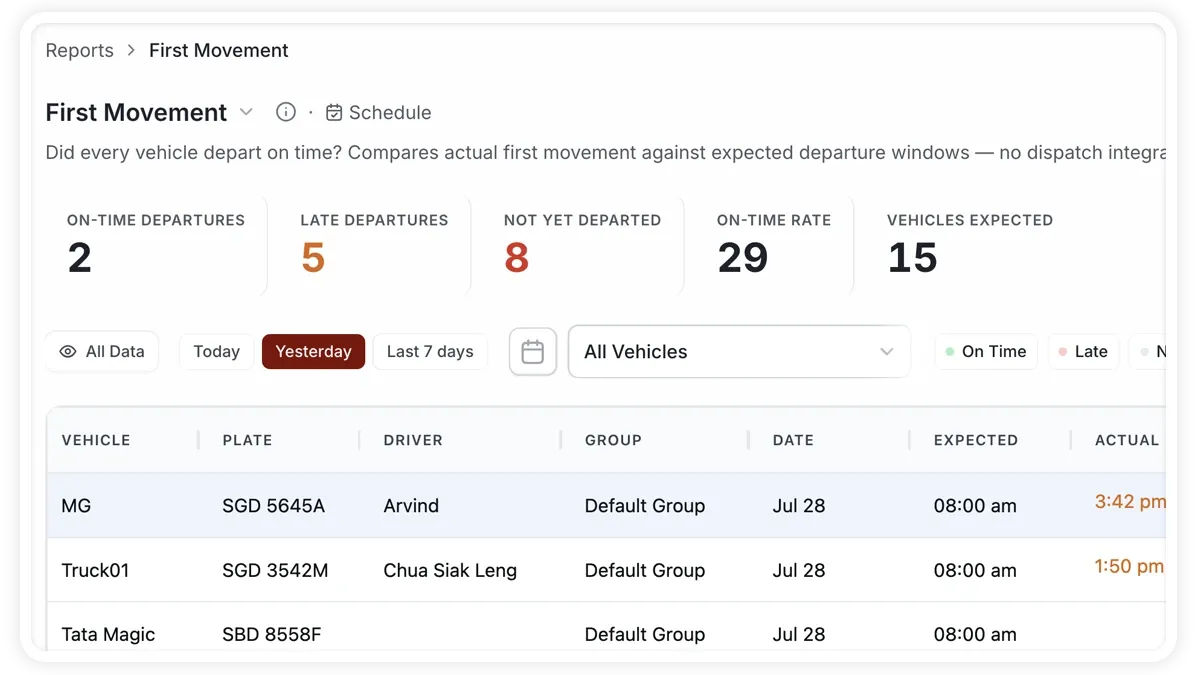Go to Reports breadcrumb link
This screenshot has height=675, width=1200.
80,51
